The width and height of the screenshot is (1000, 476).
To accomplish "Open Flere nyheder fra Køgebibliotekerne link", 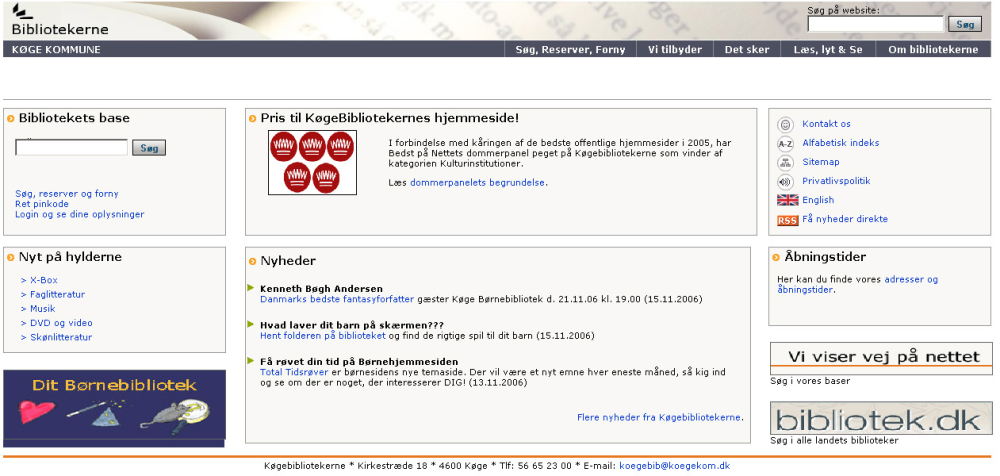I will [x=659, y=418].
